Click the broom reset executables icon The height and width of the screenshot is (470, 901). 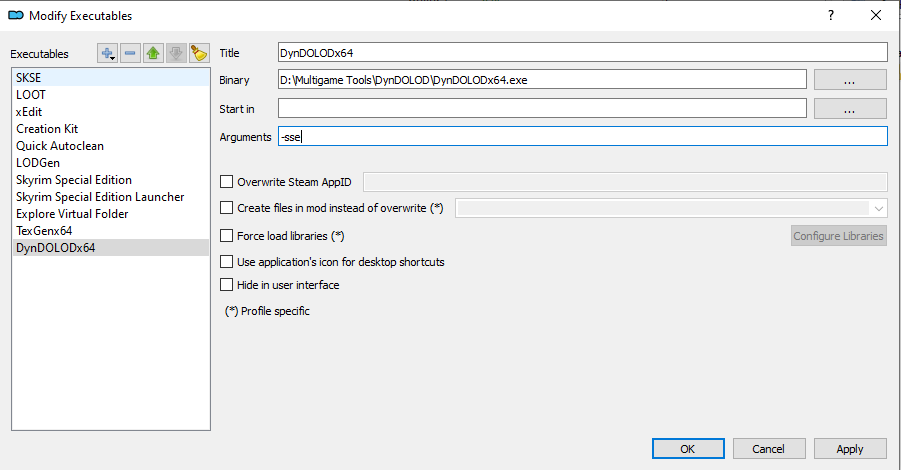point(198,53)
